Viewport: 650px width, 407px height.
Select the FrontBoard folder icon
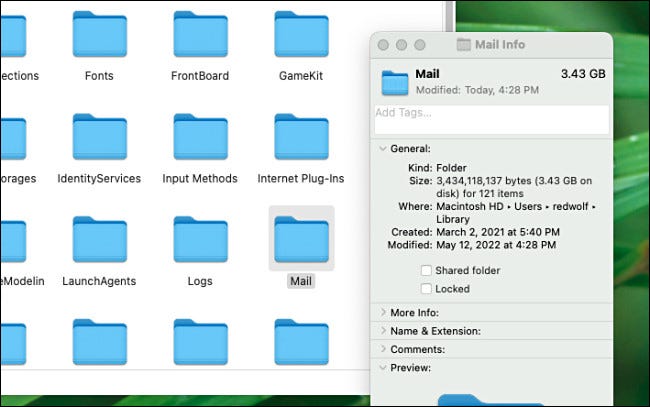click(x=200, y=34)
